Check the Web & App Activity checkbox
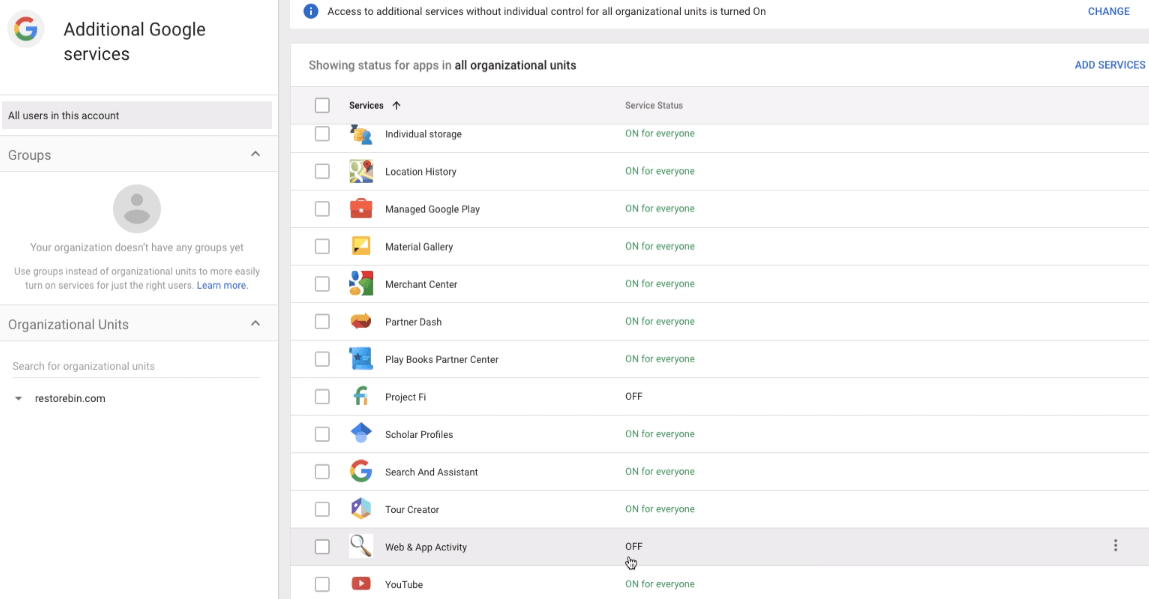The image size is (1149, 599). (x=322, y=546)
